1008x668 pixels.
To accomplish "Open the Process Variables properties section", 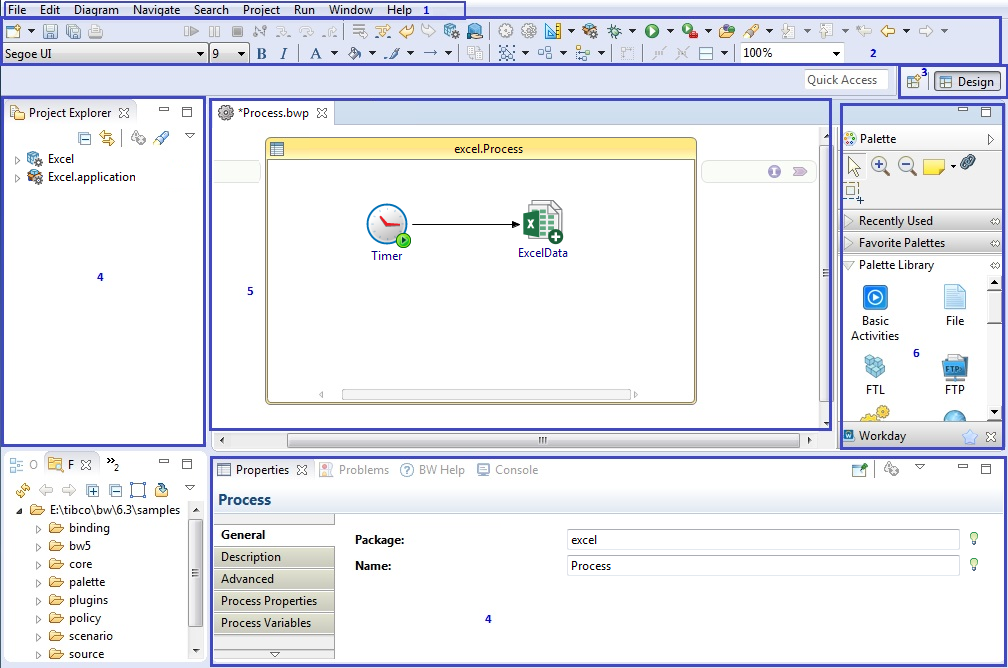I will click(266, 623).
